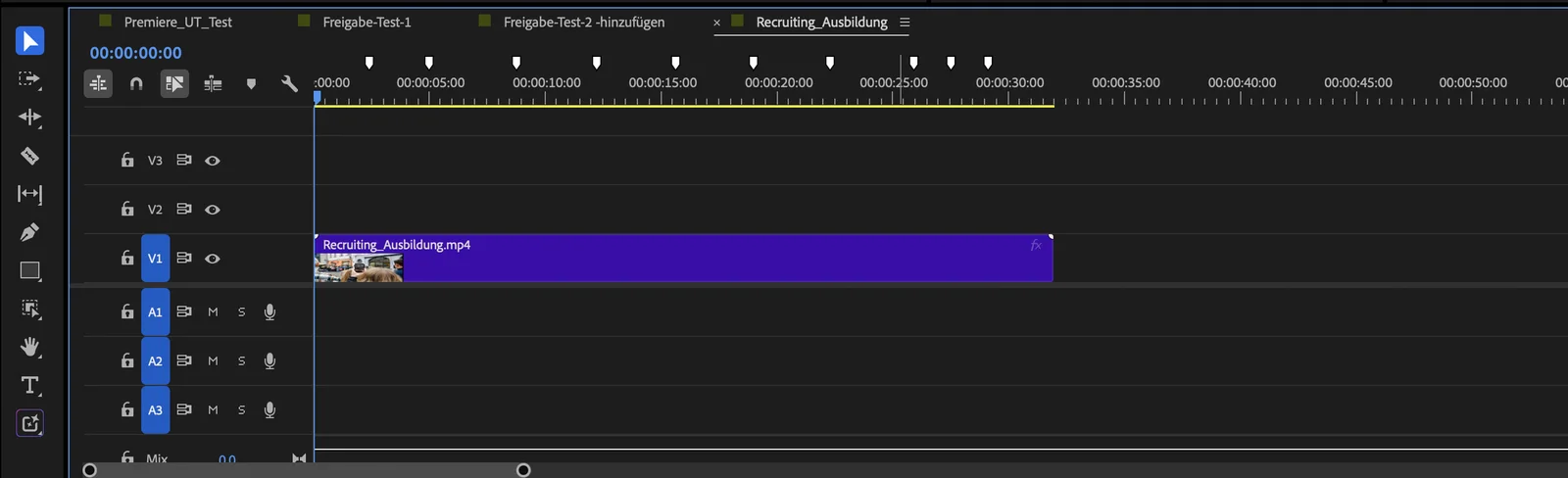
Task: Switch to Freigabe-Test-1 sequence tab
Action: point(367,22)
